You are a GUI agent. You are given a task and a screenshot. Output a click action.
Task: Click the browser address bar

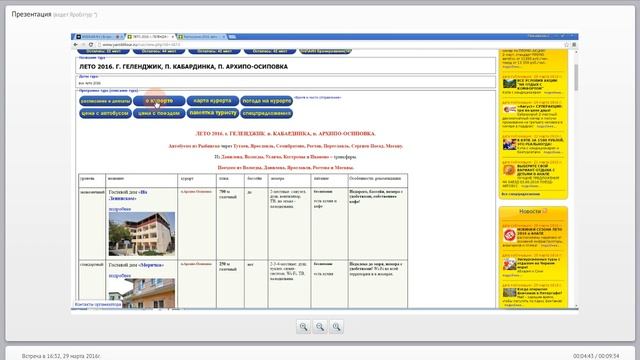tap(327, 44)
